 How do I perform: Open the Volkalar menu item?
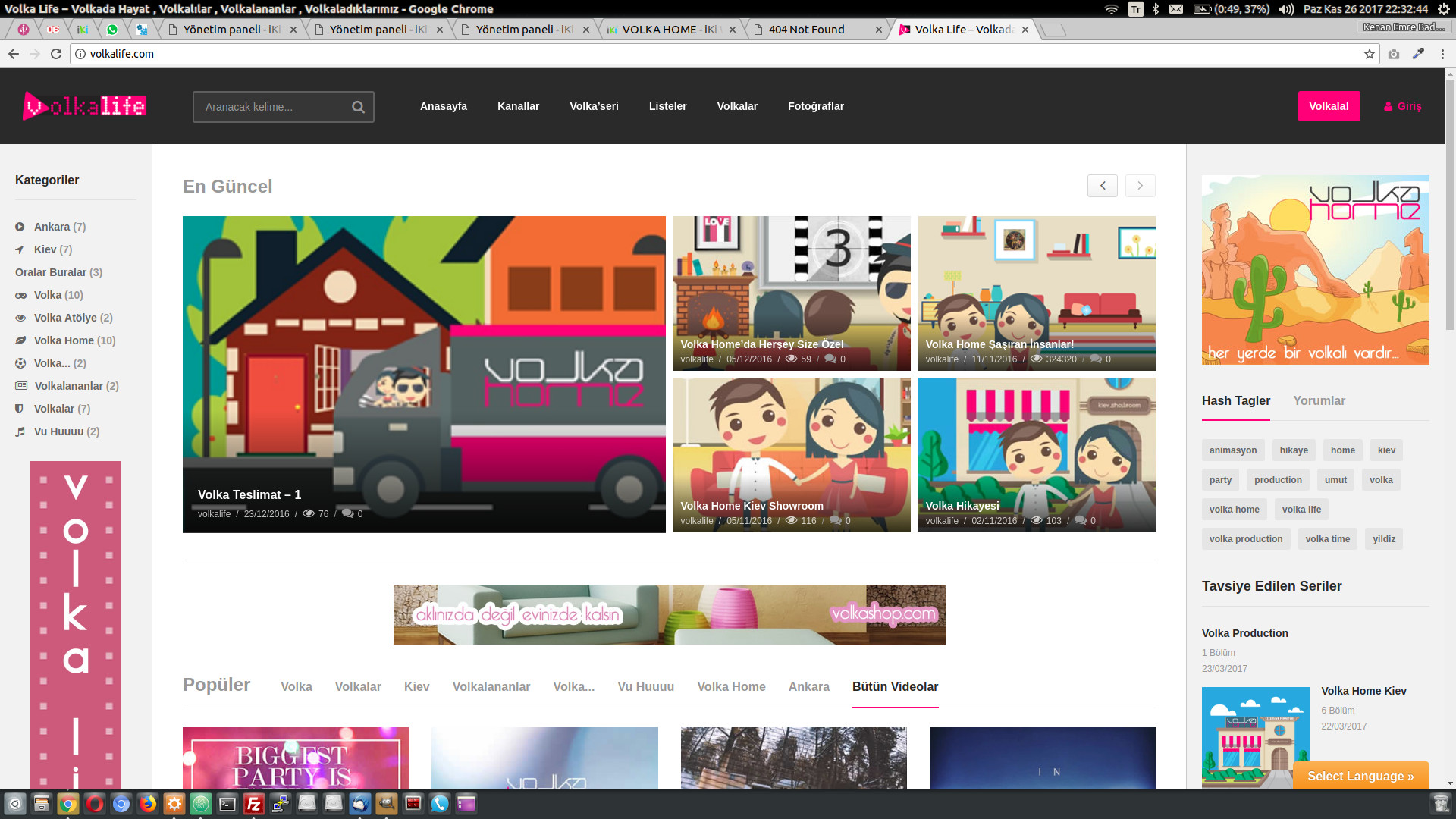737,106
